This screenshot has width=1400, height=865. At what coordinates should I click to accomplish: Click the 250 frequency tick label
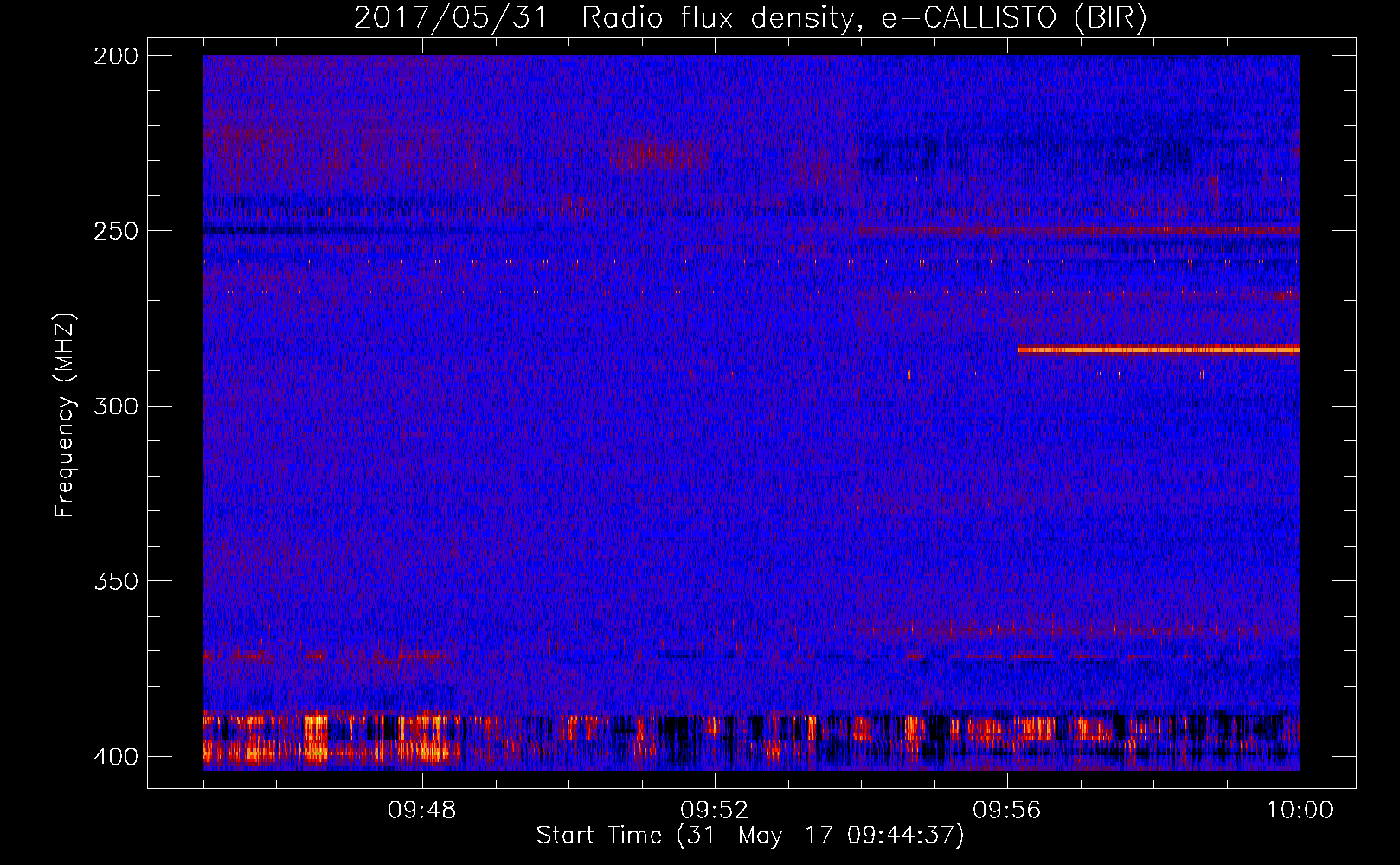[x=115, y=231]
